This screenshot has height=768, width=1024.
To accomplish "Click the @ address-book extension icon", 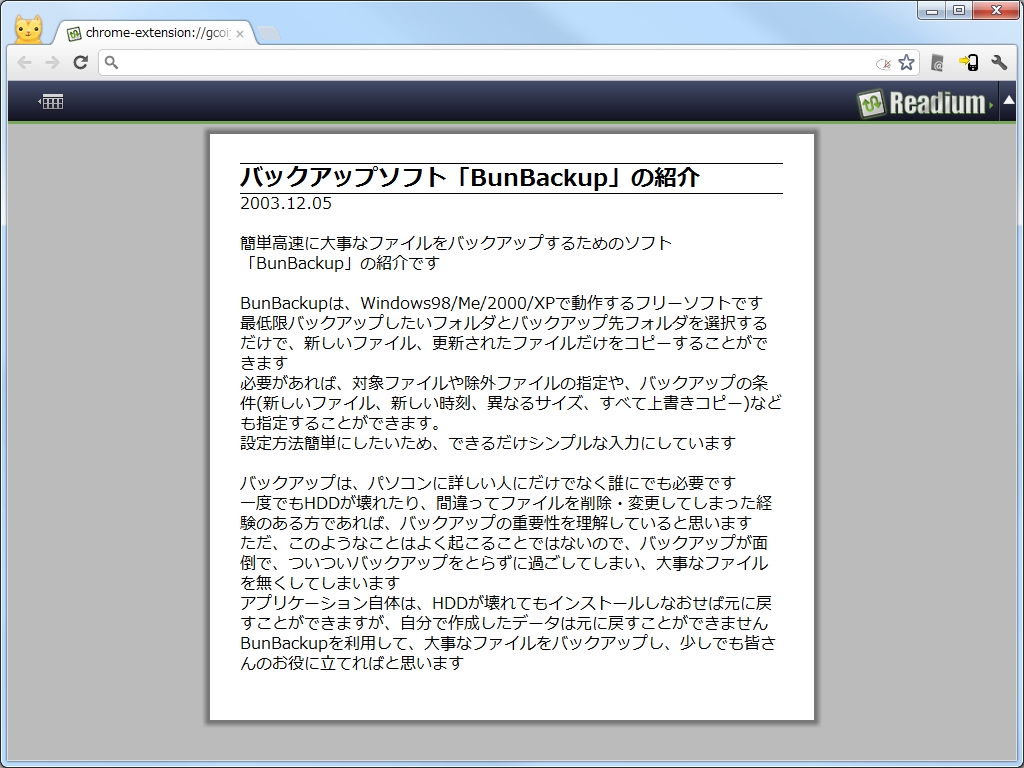I will point(938,62).
